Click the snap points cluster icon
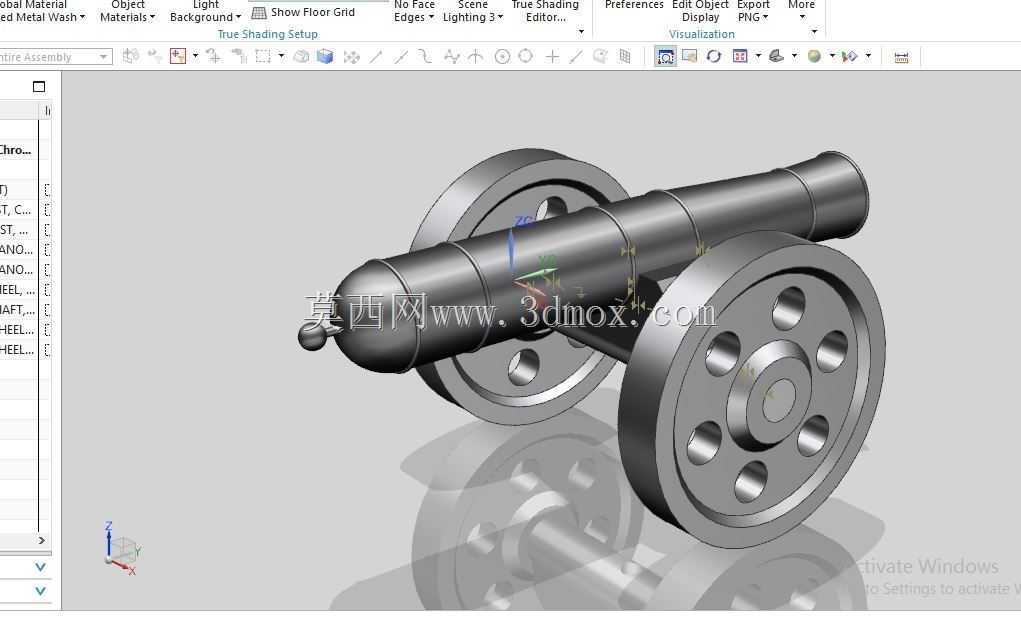The width and height of the screenshot is (1021, 626). [352, 57]
